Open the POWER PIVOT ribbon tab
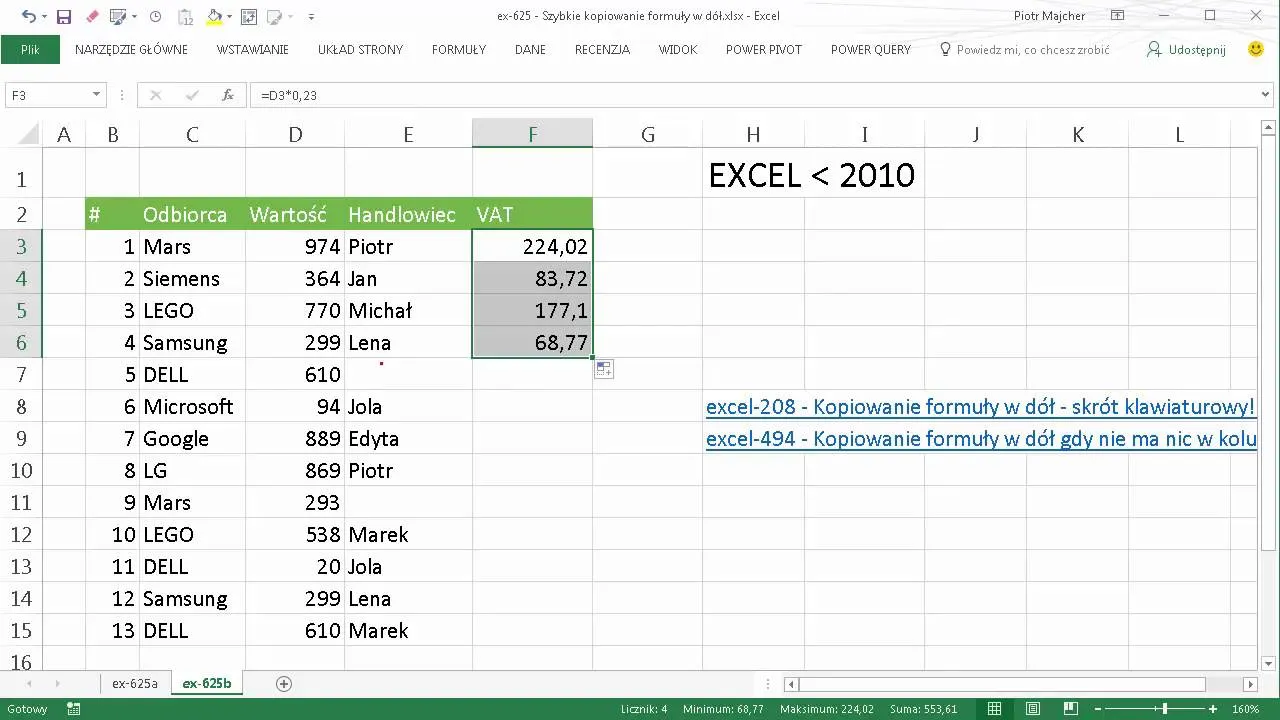 tap(763, 49)
